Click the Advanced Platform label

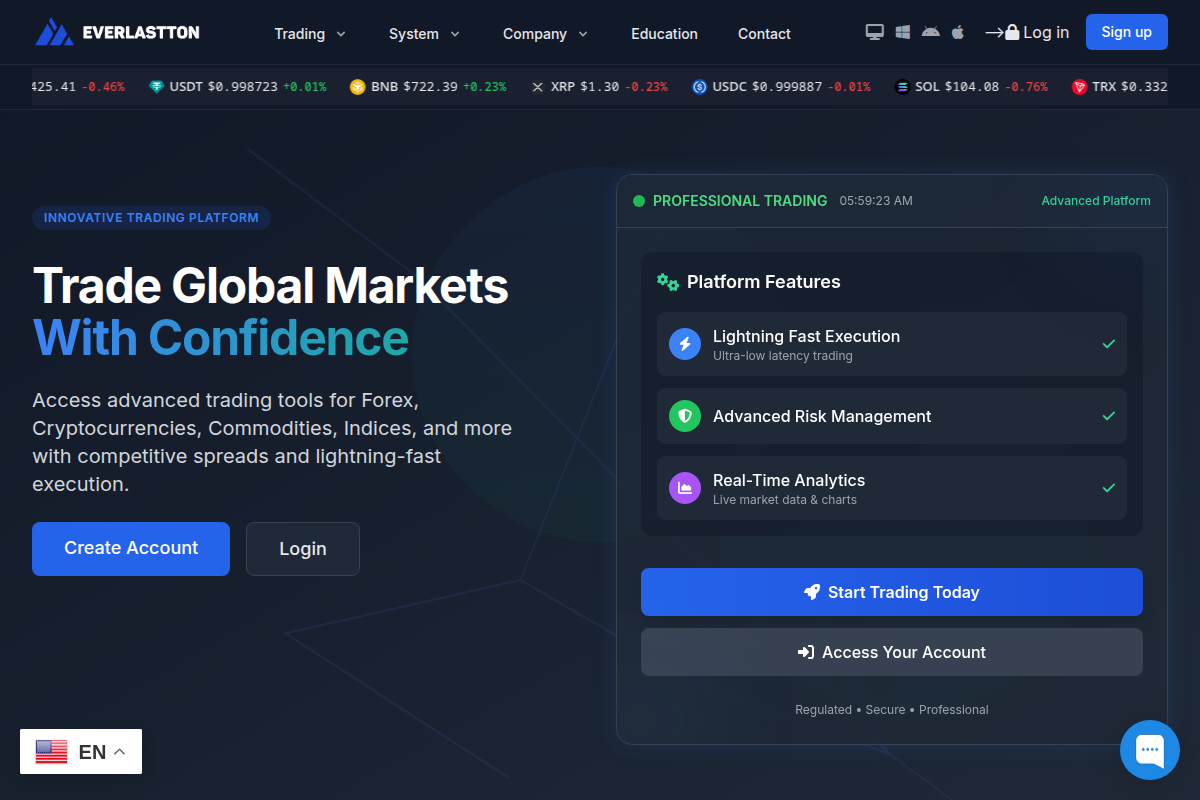1096,201
